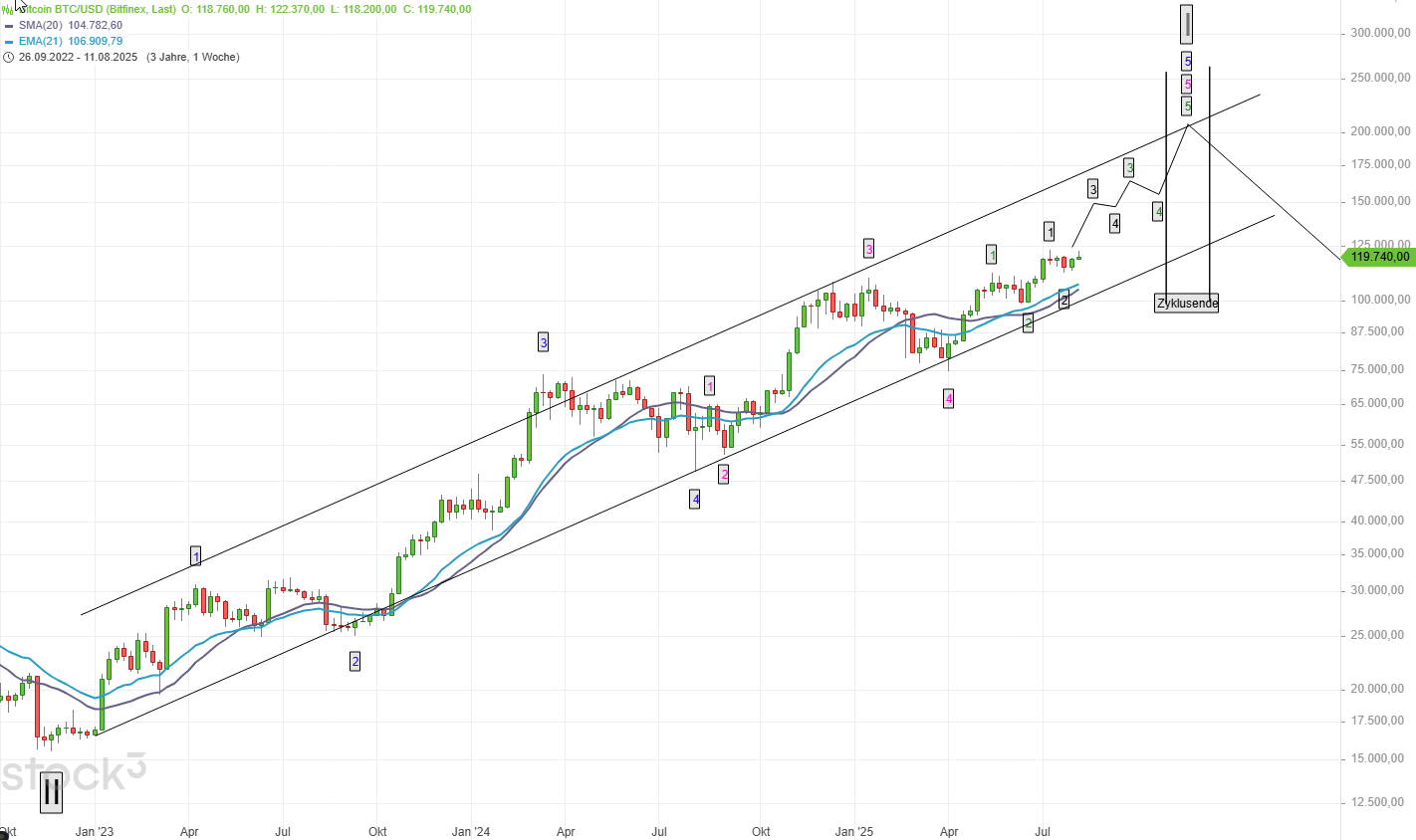Click the Jan '24 time axis label
Viewport: 1416px width, 840px height.
471,832
